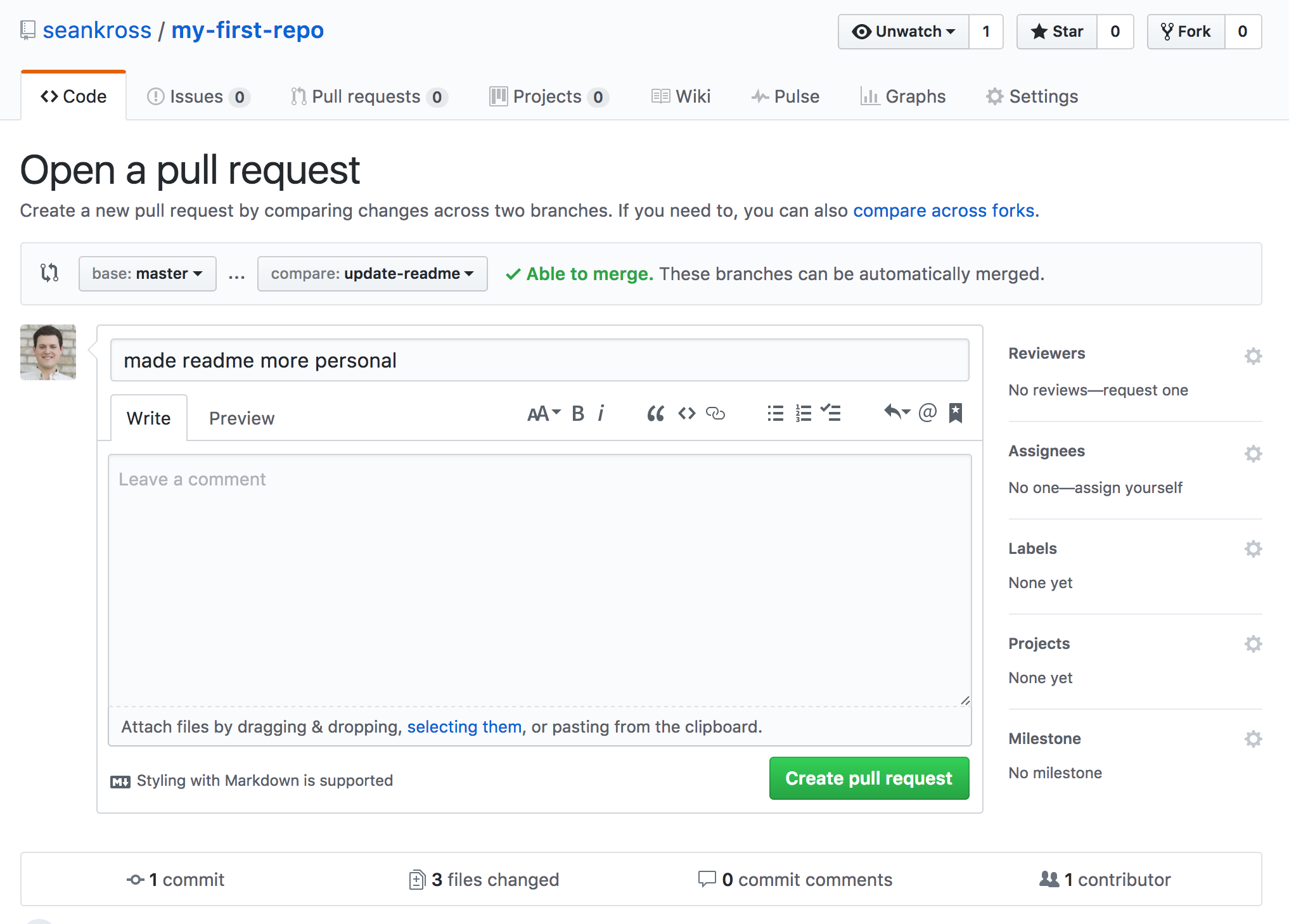Click the italic formatting icon
Viewport: 1289px width, 924px height.
(x=601, y=414)
